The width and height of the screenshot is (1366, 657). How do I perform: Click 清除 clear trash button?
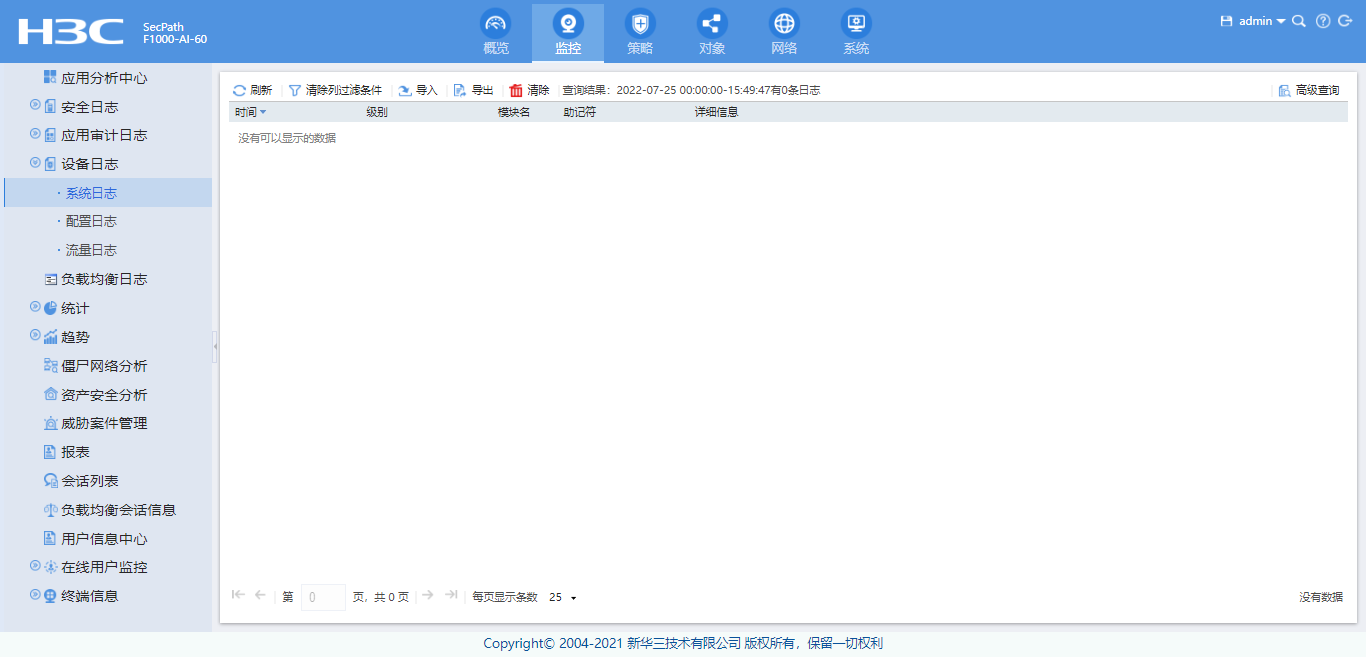(x=530, y=90)
